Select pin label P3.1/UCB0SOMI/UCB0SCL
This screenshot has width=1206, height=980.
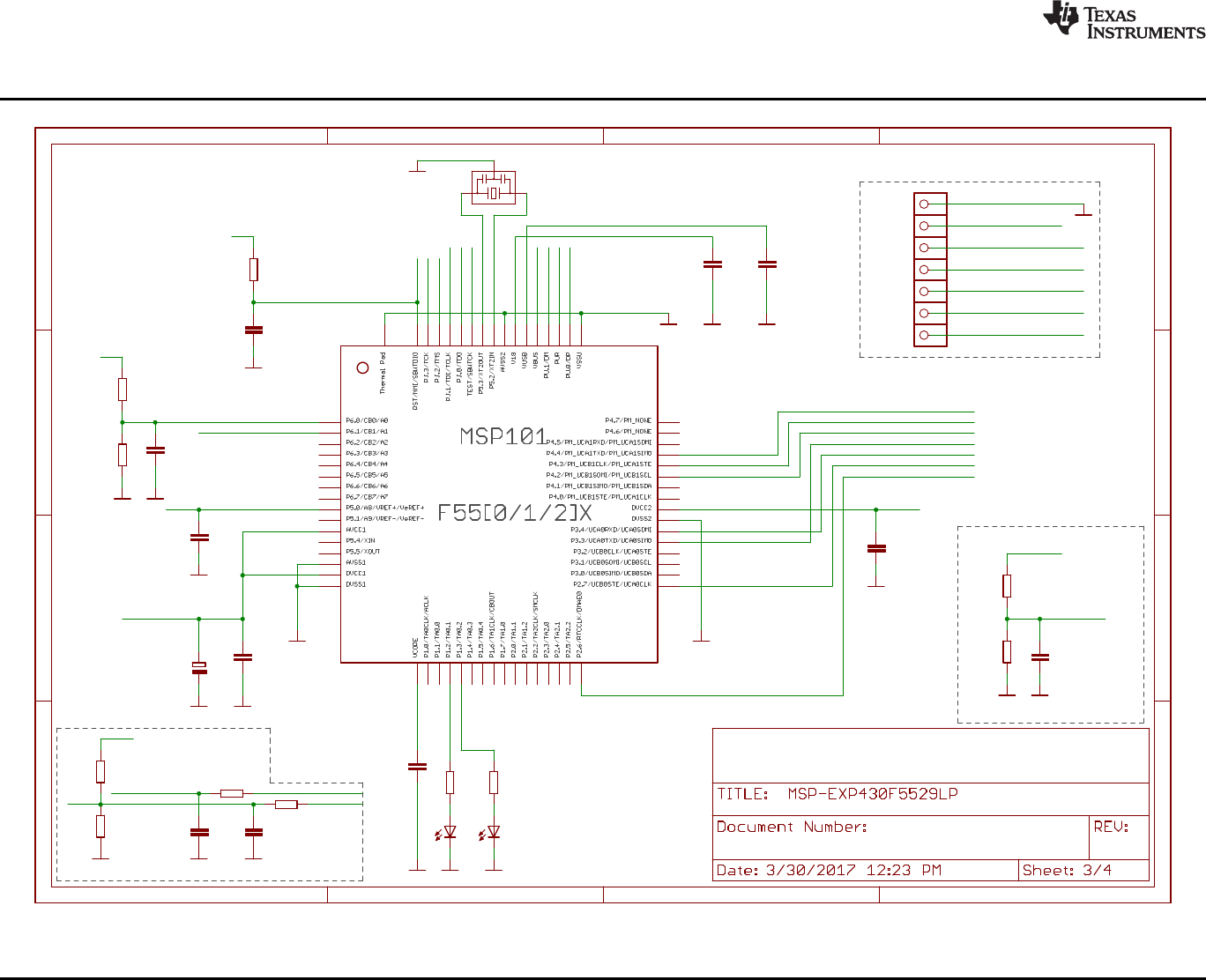point(611,562)
